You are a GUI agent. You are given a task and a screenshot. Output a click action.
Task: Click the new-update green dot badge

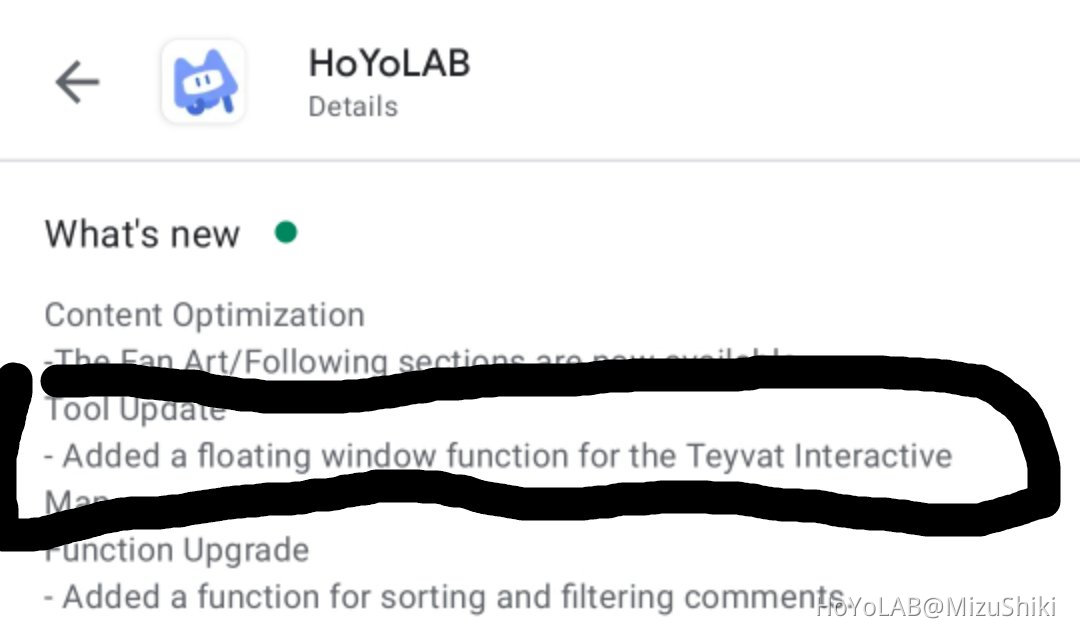[287, 231]
